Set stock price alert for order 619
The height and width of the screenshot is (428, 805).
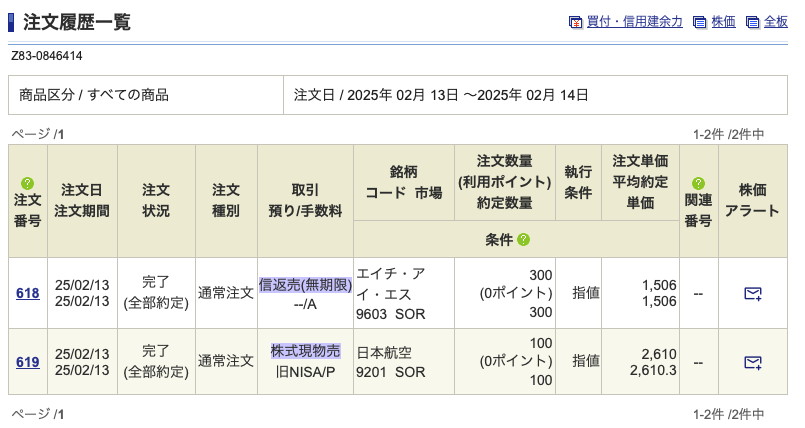pyautogui.click(x=753, y=361)
